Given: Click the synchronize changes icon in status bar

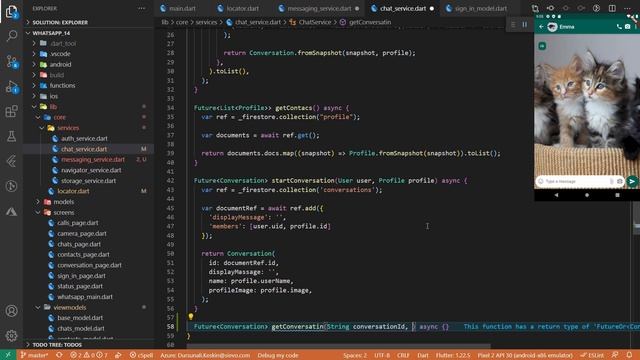Looking at the screenshot, I should tap(59, 355).
